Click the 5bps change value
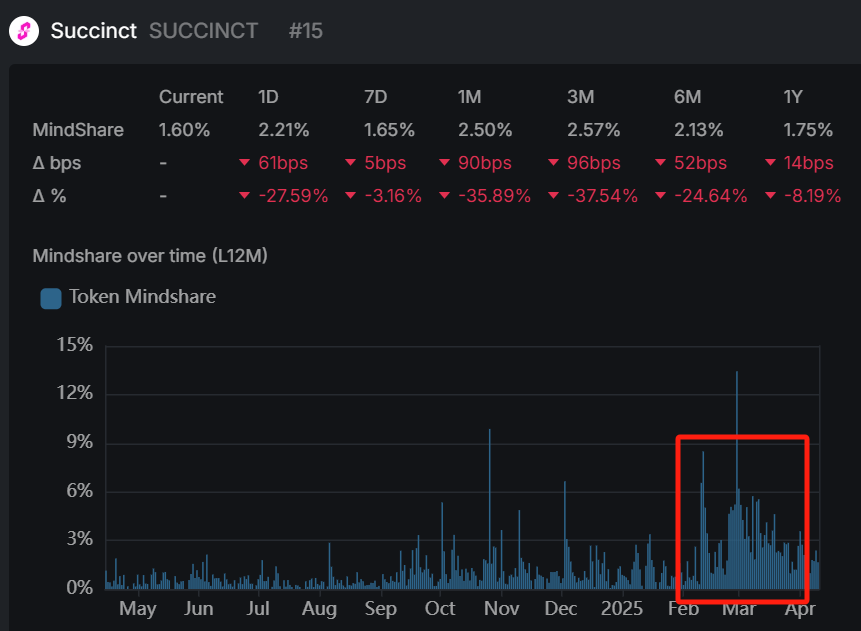 coord(385,163)
